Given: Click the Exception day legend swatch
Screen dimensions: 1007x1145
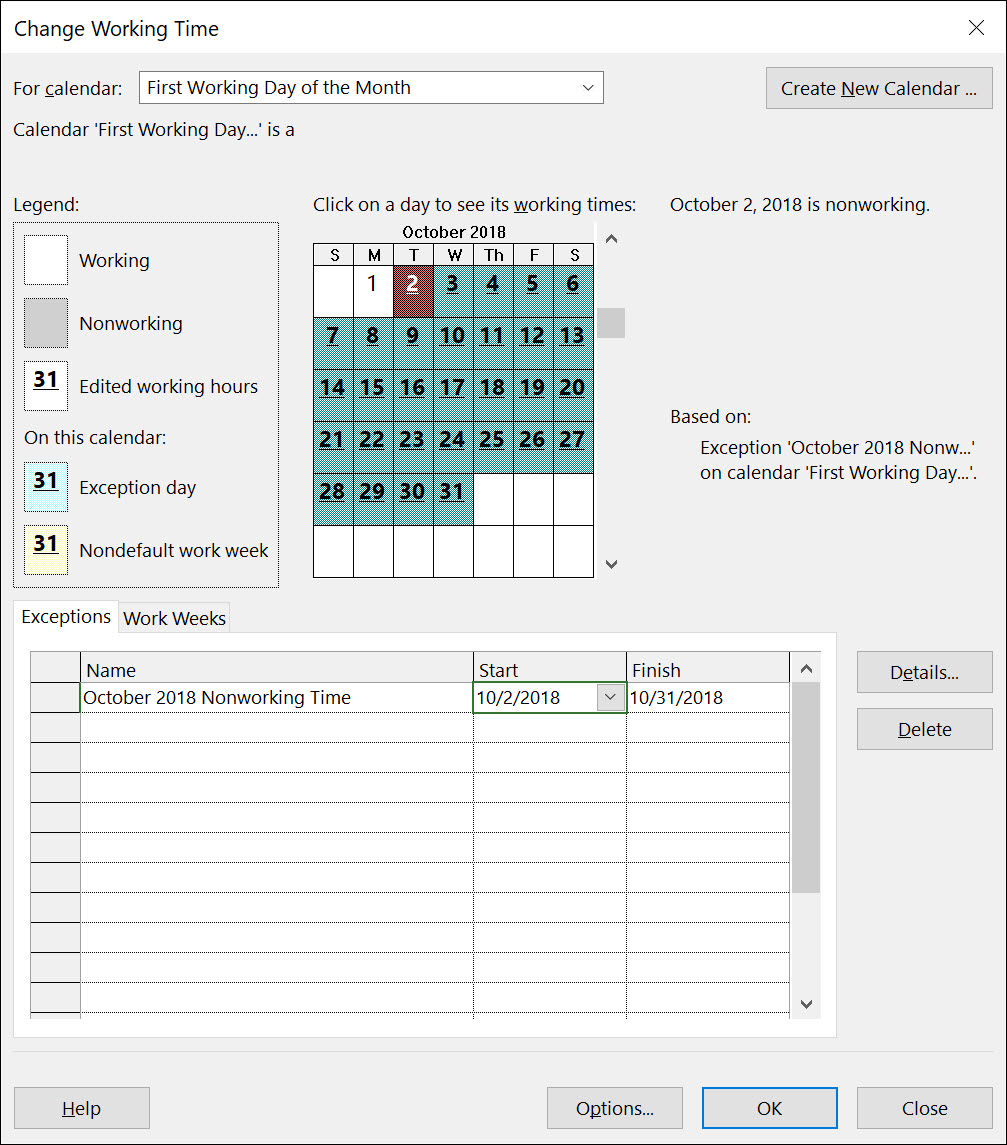Looking at the screenshot, I should 46,486.
